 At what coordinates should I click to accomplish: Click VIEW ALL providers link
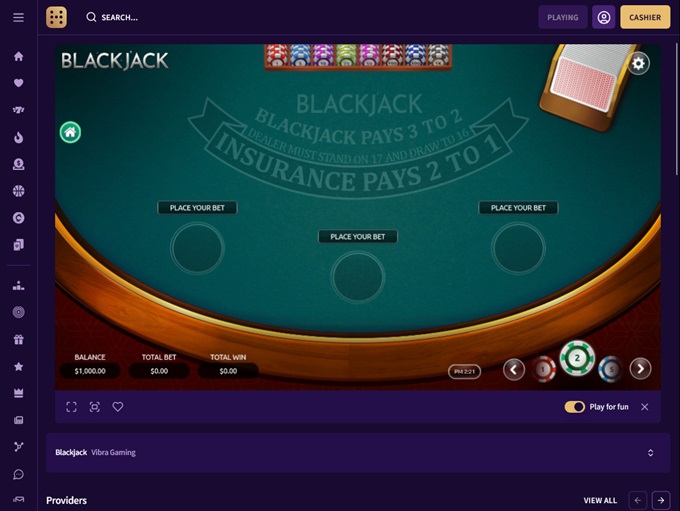[x=600, y=501]
